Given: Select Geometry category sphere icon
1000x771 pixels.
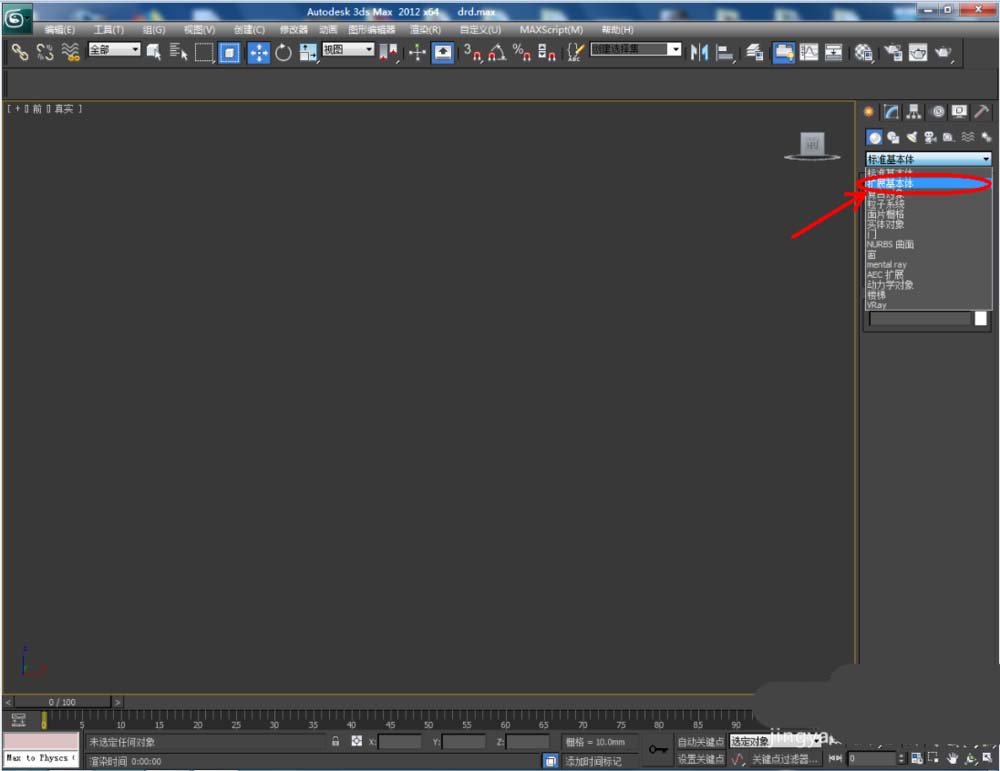Looking at the screenshot, I should pyautogui.click(x=874, y=137).
